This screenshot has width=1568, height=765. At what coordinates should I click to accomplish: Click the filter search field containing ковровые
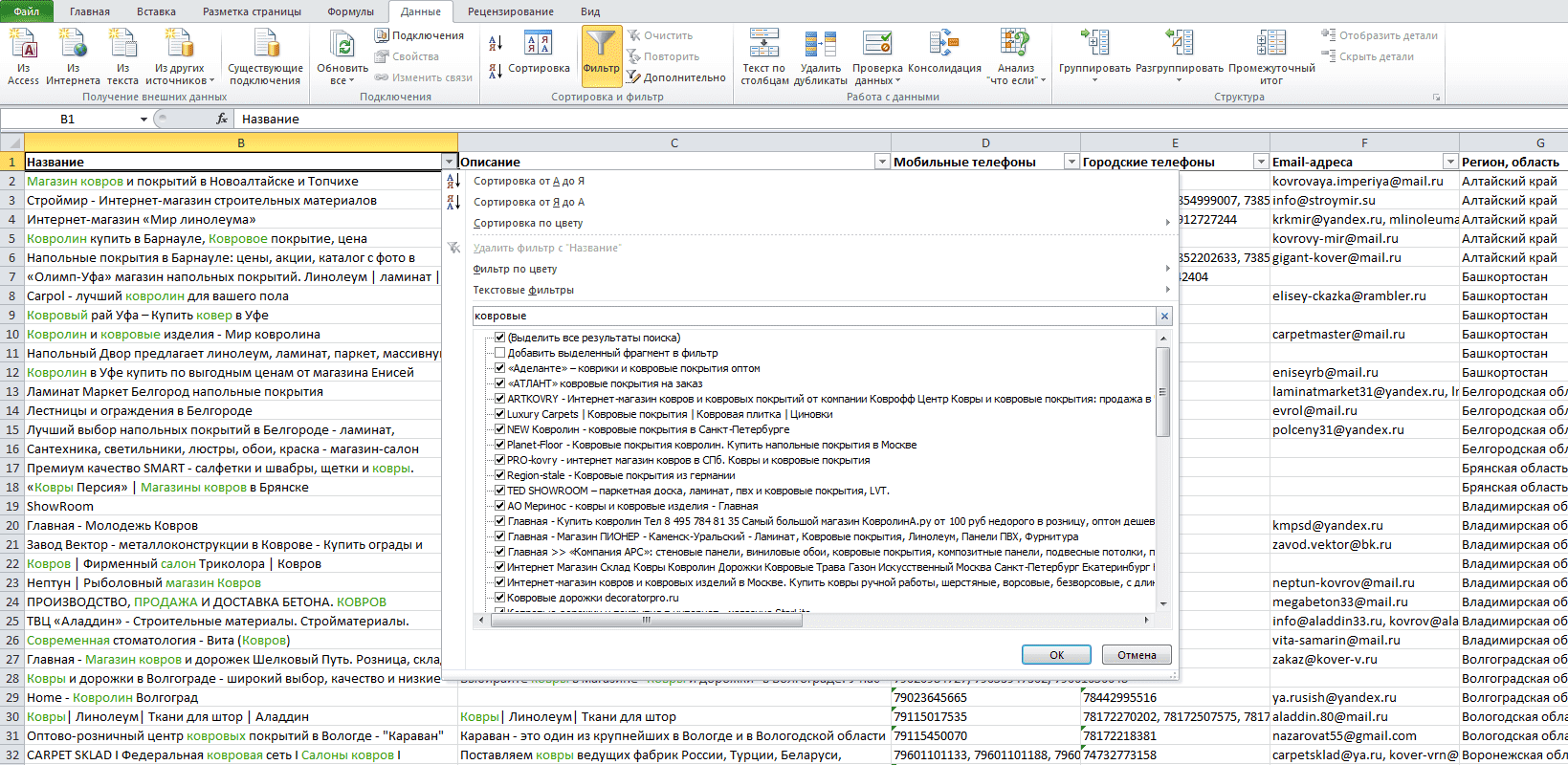pyautogui.click(x=815, y=316)
